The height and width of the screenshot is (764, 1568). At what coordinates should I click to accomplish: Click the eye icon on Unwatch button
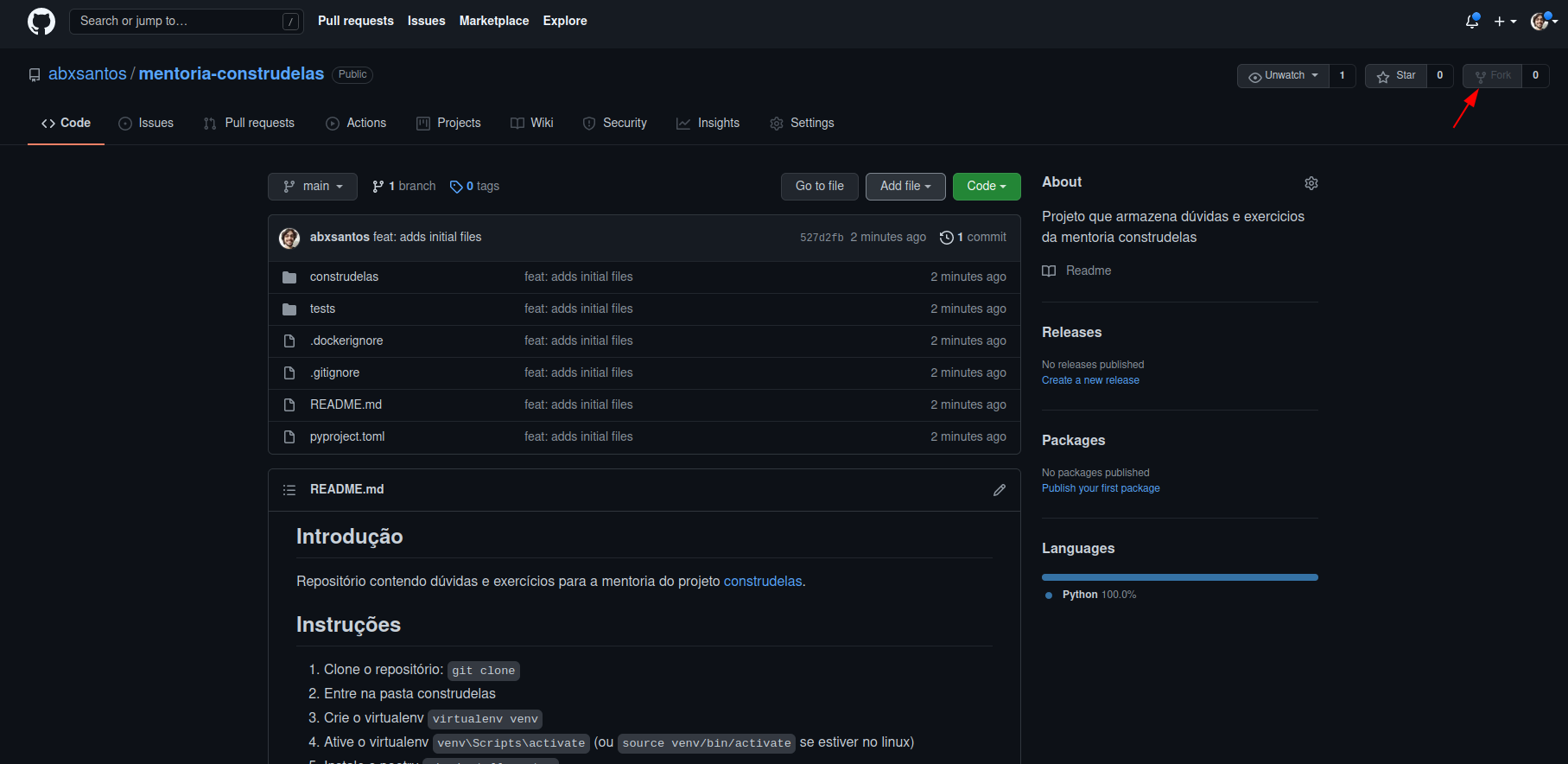pyautogui.click(x=1254, y=77)
